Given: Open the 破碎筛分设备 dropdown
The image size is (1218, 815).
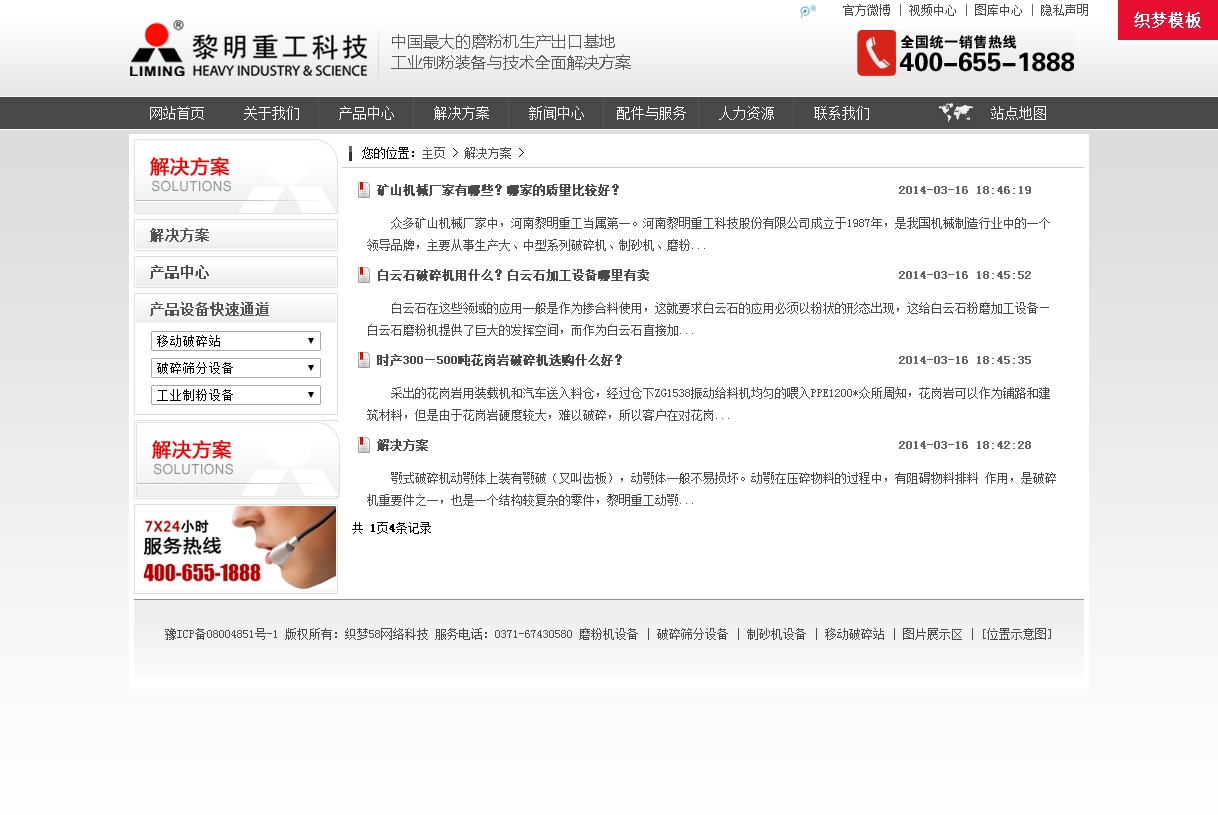Looking at the screenshot, I should click(236, 368).
